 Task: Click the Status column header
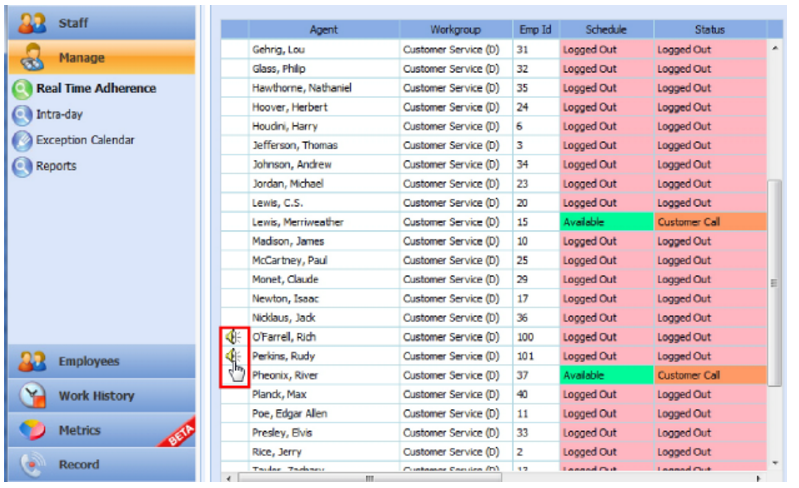coord(709,30)
